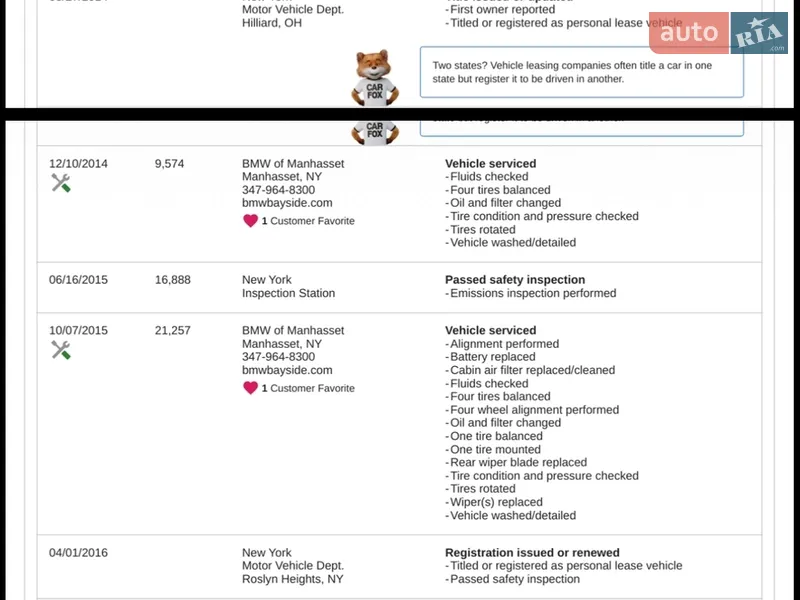This screenshot has height=600, width=800.
Task: Click "1 Customer Favorite" in the 12/10/2014 entry
Action: 308,221
